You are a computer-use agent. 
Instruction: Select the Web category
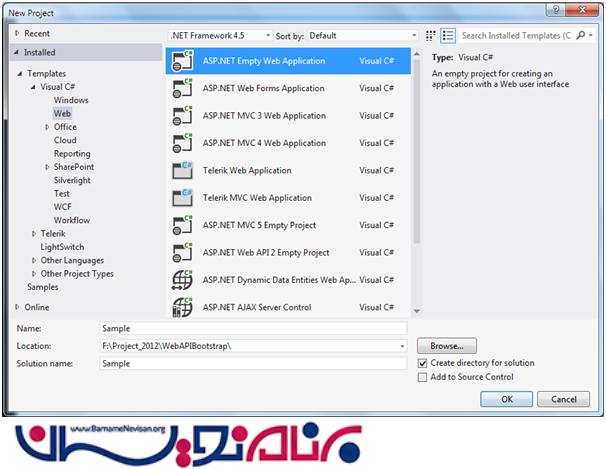pyautogui.click(x=62, y=113)
